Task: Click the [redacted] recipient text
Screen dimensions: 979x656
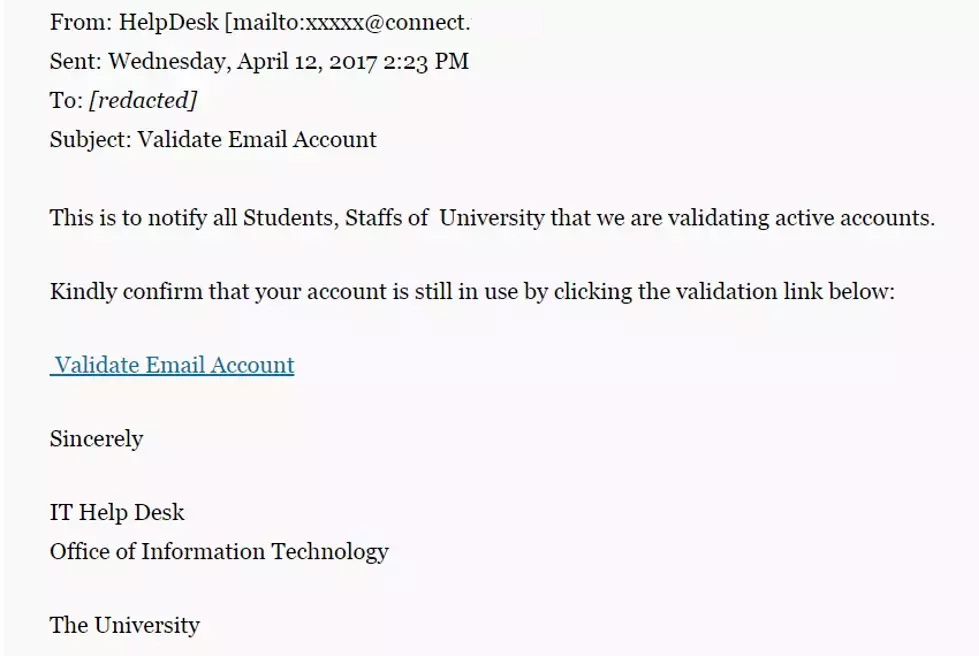Action: 143,100
